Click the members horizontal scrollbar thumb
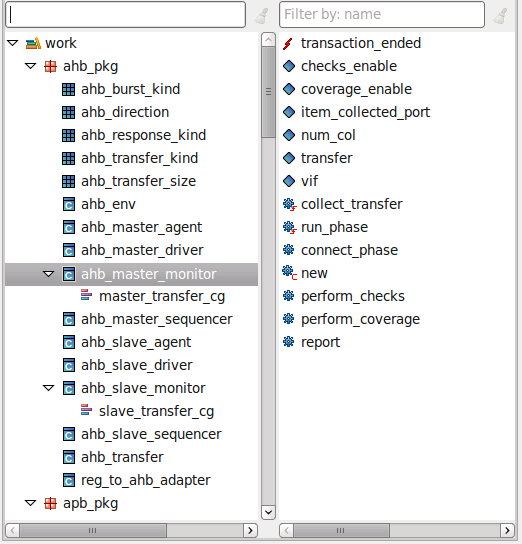 pyautogui.click(x=341, y=530)
